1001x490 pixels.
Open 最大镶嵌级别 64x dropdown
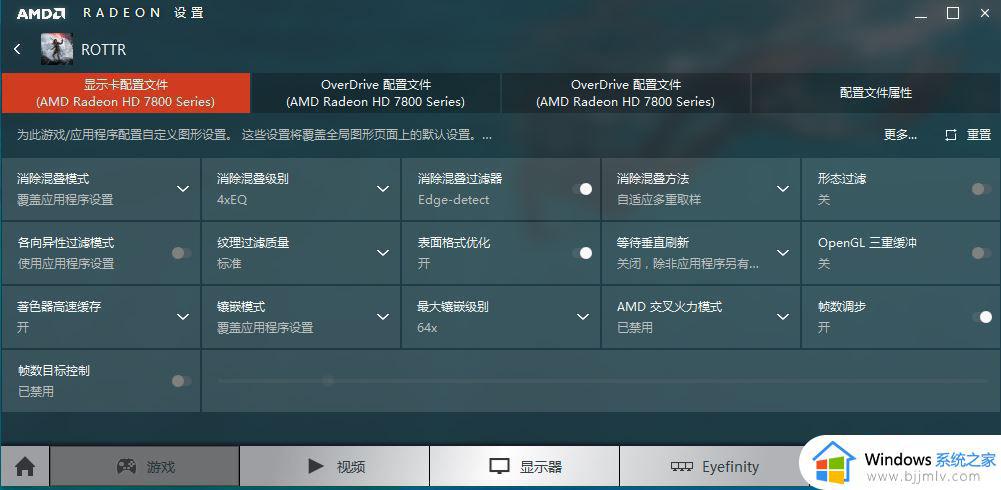click(x=583, y=316)
